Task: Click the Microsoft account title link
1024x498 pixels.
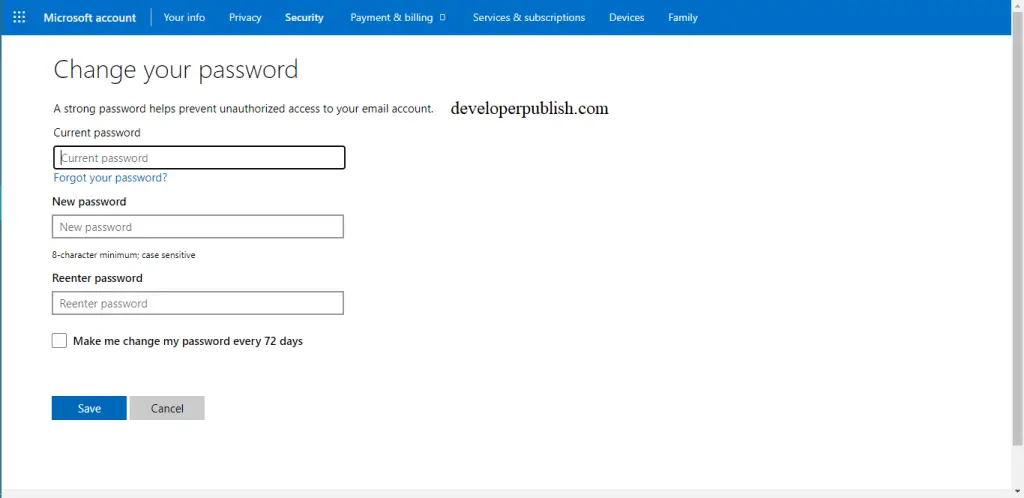Action: pos(89,18)
